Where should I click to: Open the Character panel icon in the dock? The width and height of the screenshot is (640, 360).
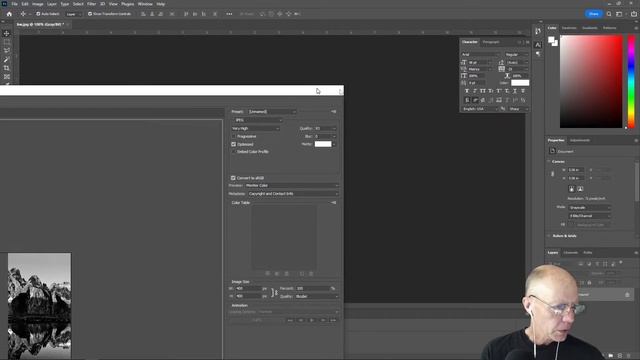(538, 45)
